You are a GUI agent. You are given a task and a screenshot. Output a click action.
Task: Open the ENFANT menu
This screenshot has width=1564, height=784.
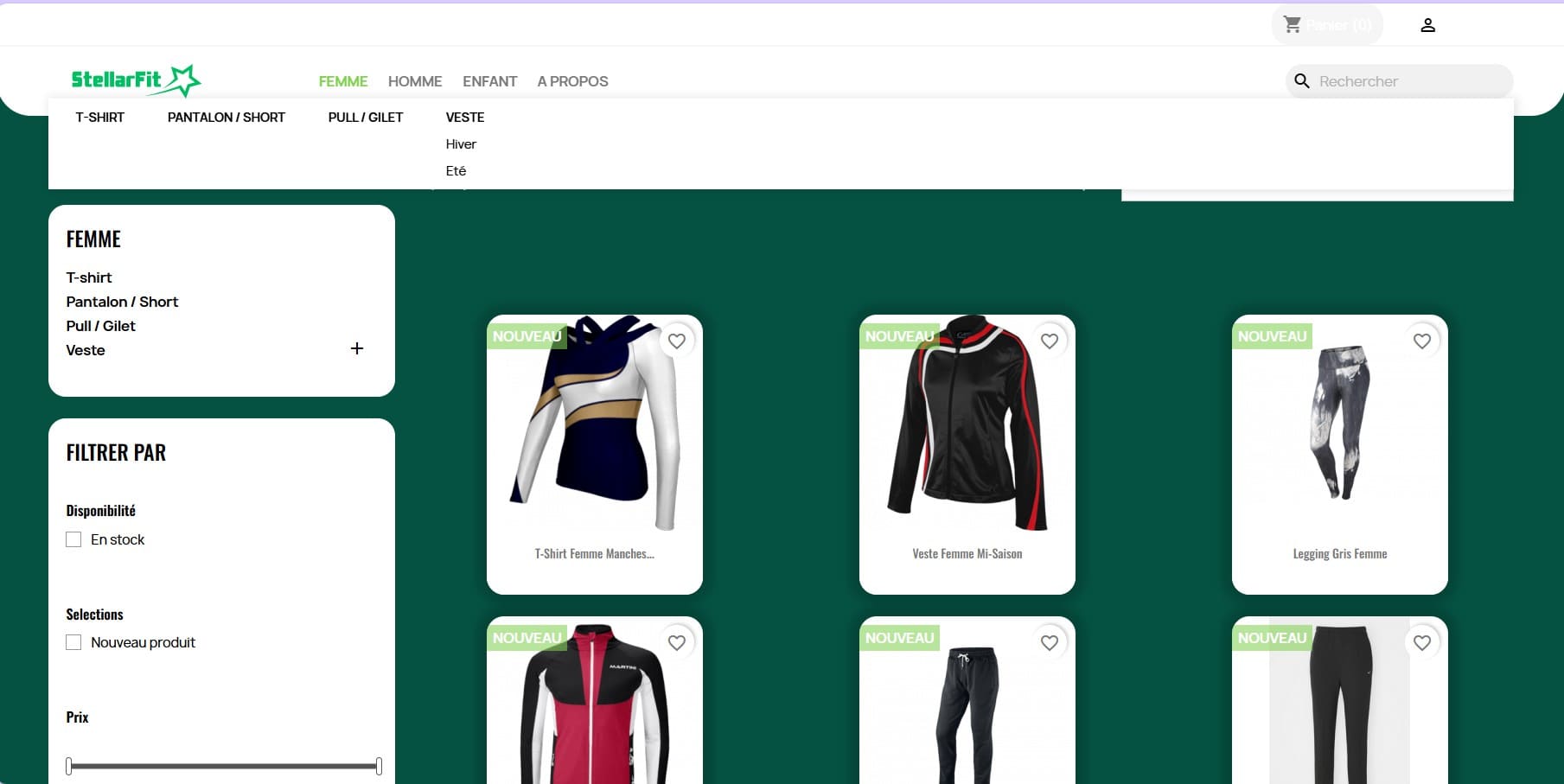click(489, 81)
